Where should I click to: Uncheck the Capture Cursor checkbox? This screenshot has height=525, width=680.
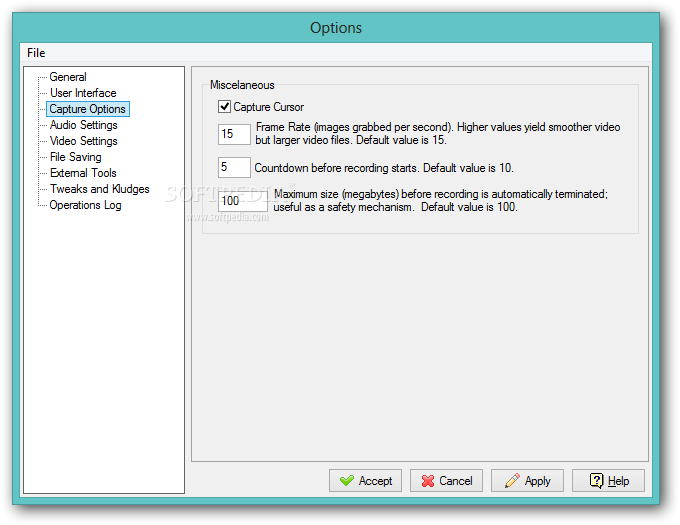[224, 107]
